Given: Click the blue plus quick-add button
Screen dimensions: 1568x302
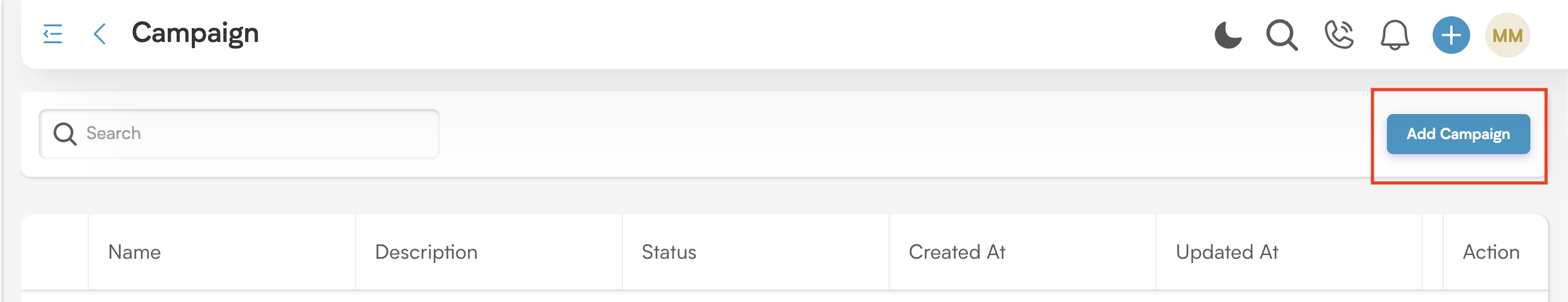Looking at the screenshot, I should click(1451, 35).
